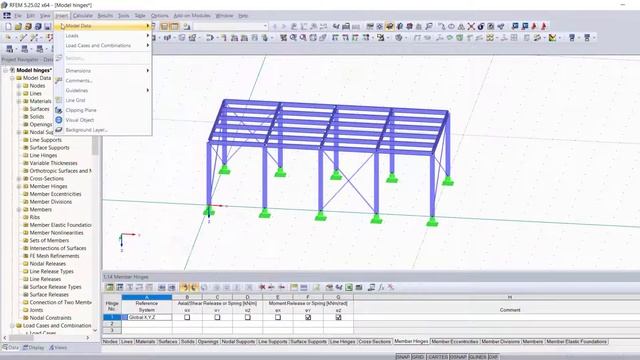Select Nodal Releases in navigator tree
Screen dimensions: 640x360
pyautogui.click(x=47, y=264)
